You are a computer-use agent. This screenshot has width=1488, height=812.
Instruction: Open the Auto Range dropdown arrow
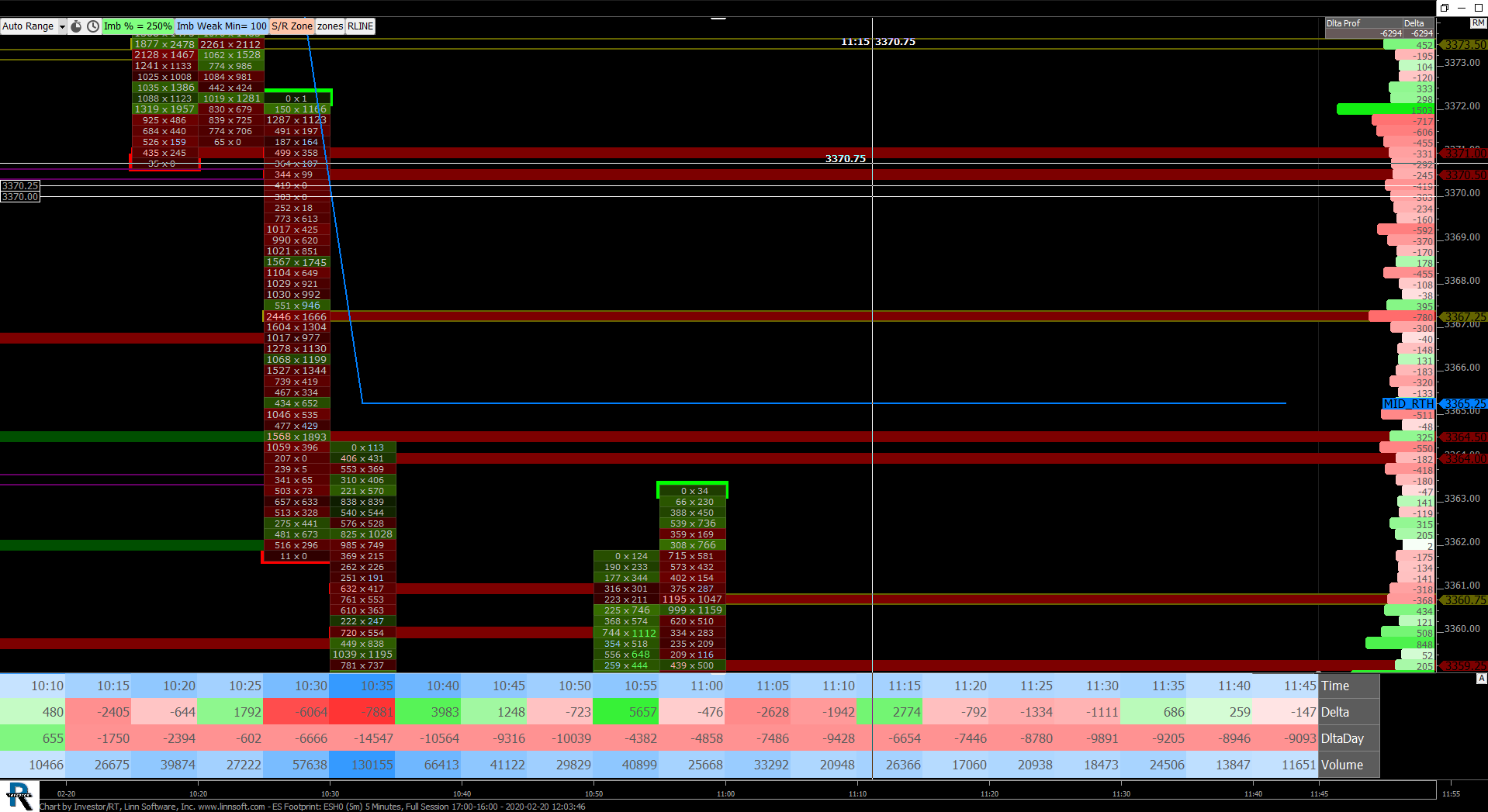(62, 26)
